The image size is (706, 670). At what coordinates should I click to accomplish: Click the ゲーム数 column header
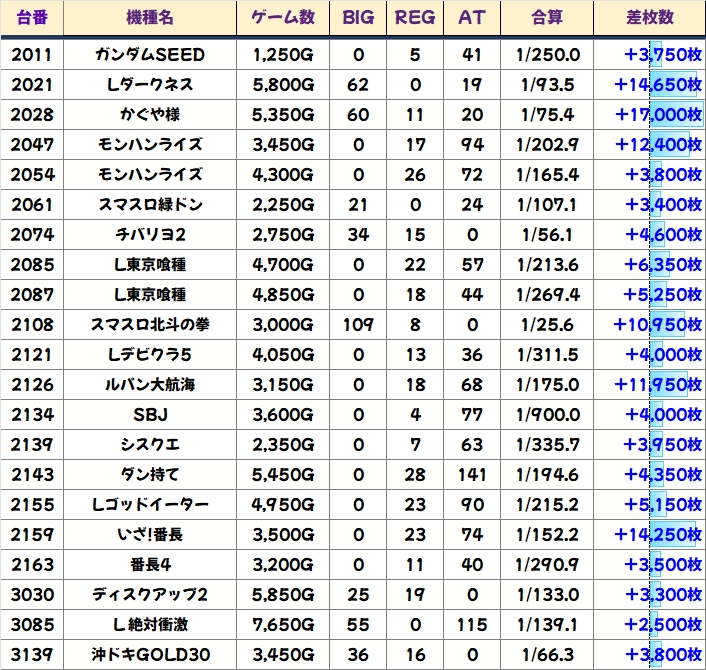283,18
